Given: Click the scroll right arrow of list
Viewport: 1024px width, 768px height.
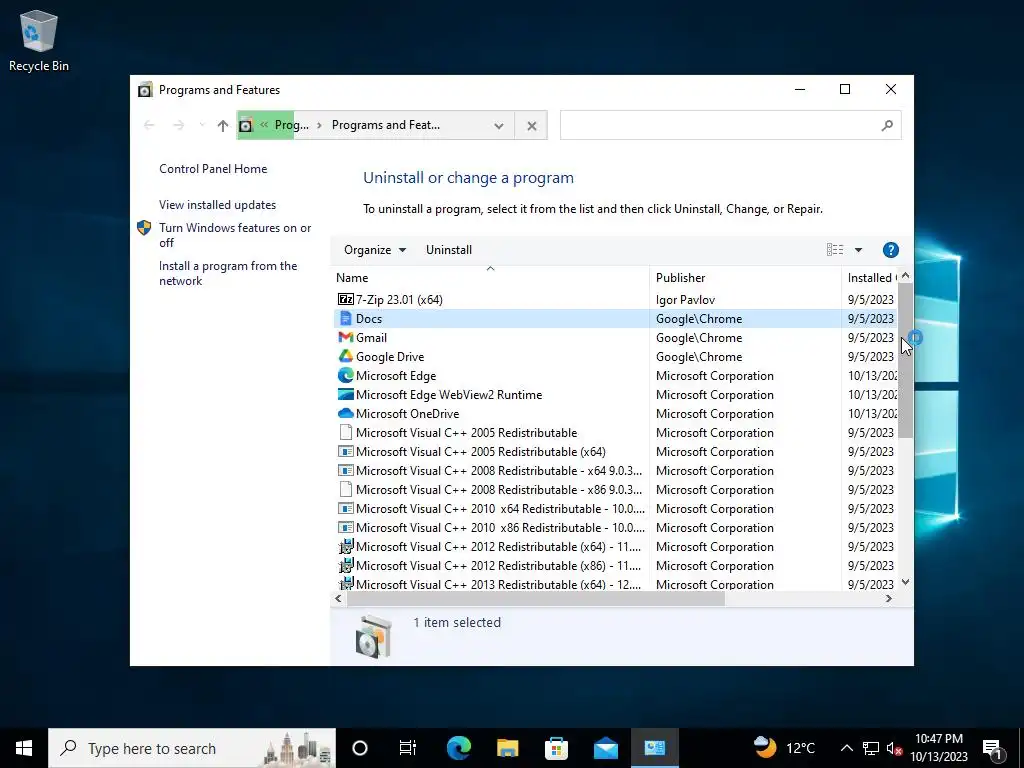Looking at the screenshot, I should 889,599.
